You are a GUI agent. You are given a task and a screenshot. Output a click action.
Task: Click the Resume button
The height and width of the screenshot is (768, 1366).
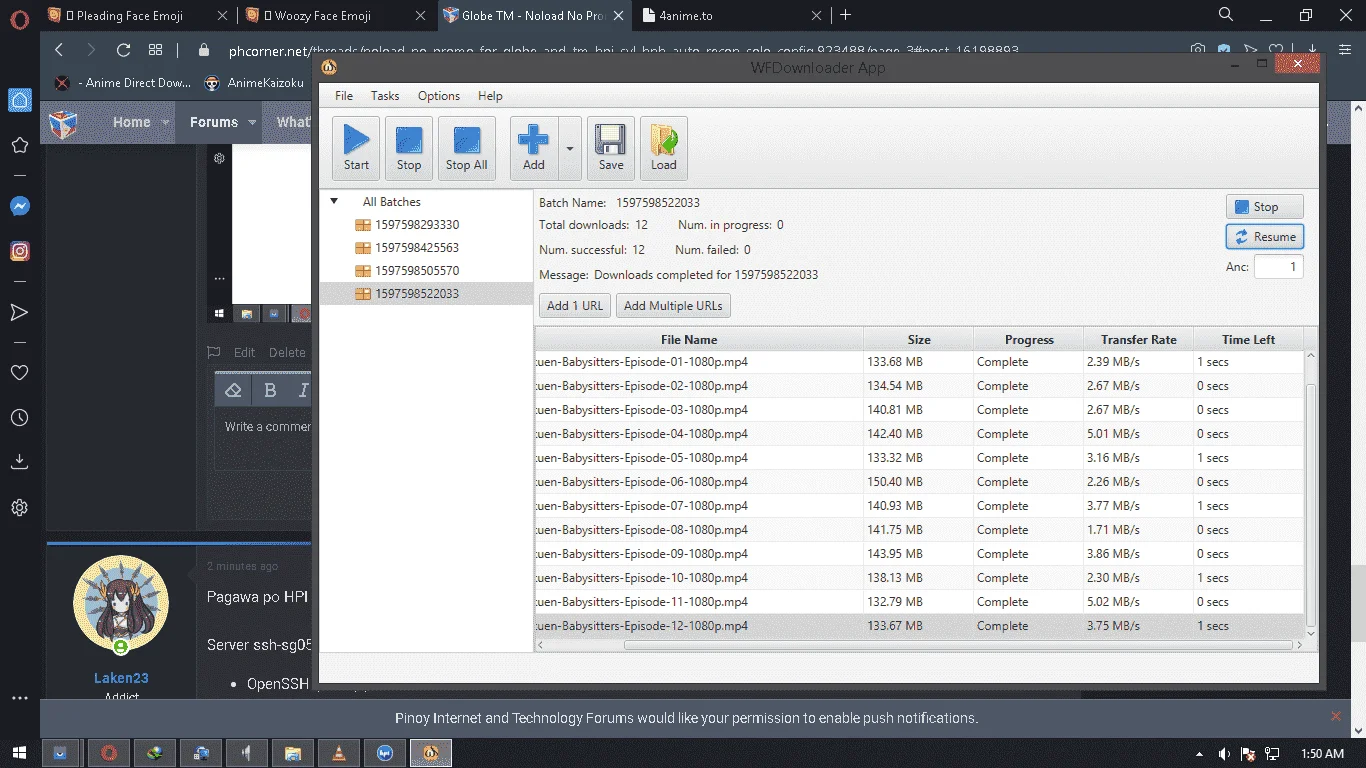1265,237
